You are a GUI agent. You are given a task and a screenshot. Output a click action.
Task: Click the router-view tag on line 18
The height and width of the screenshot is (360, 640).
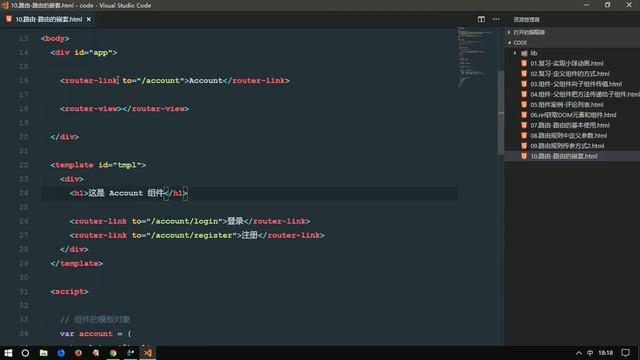tap(124, 109)
